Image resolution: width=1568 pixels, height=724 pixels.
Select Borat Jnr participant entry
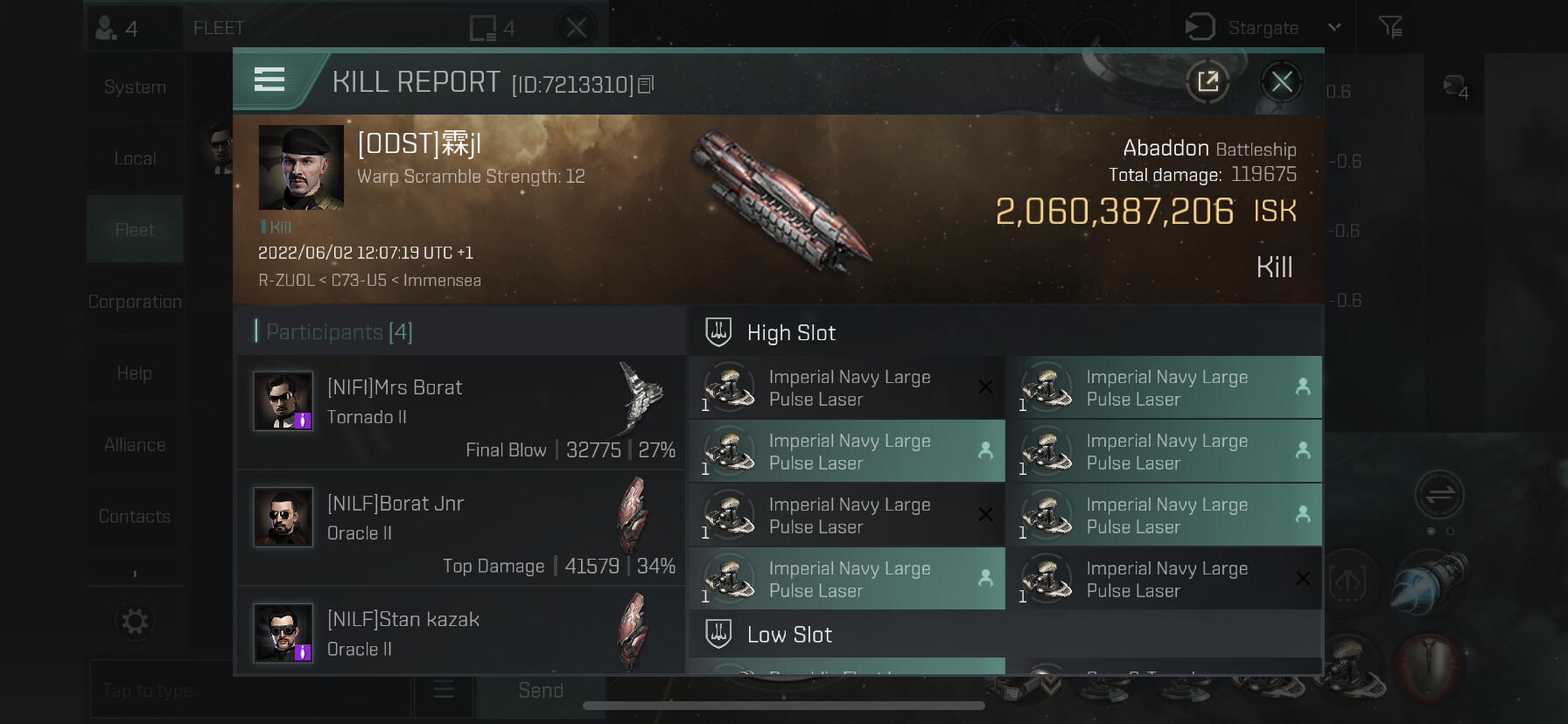tap(460, 527)
